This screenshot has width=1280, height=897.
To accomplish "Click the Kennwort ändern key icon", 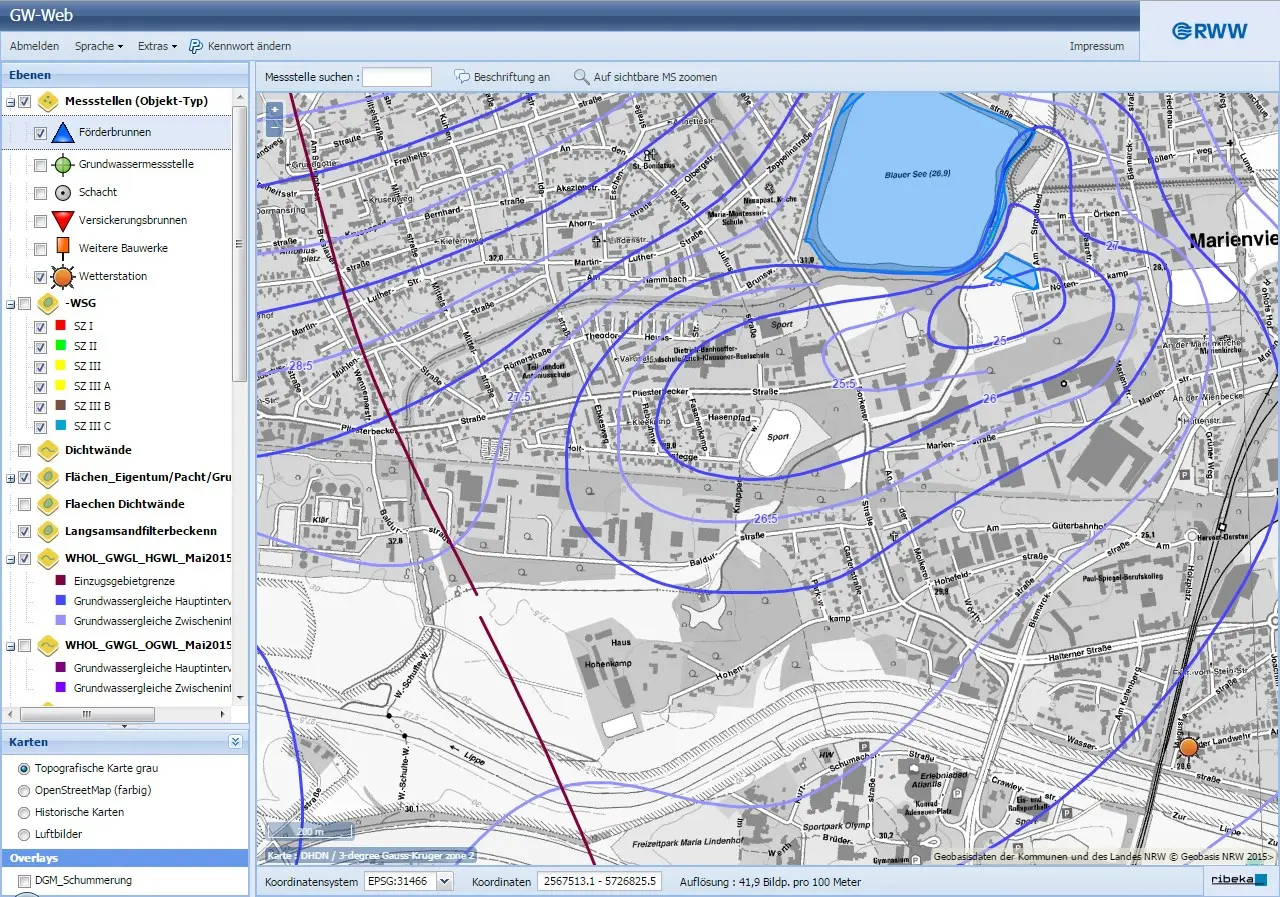I will tap(196, 46).
